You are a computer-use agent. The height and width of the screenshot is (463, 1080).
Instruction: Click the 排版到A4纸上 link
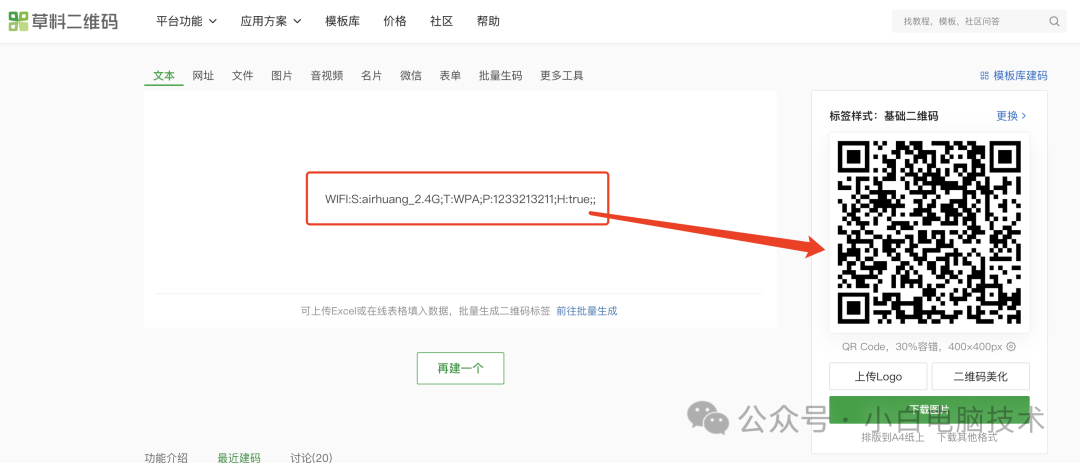coord(893,438)
